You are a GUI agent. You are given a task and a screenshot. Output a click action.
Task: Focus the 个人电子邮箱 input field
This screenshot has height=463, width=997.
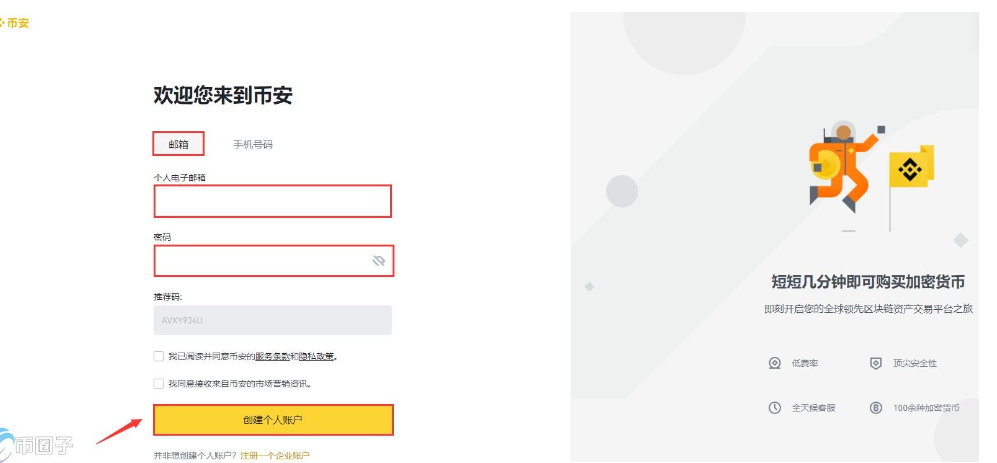click(x=272, y=201)
